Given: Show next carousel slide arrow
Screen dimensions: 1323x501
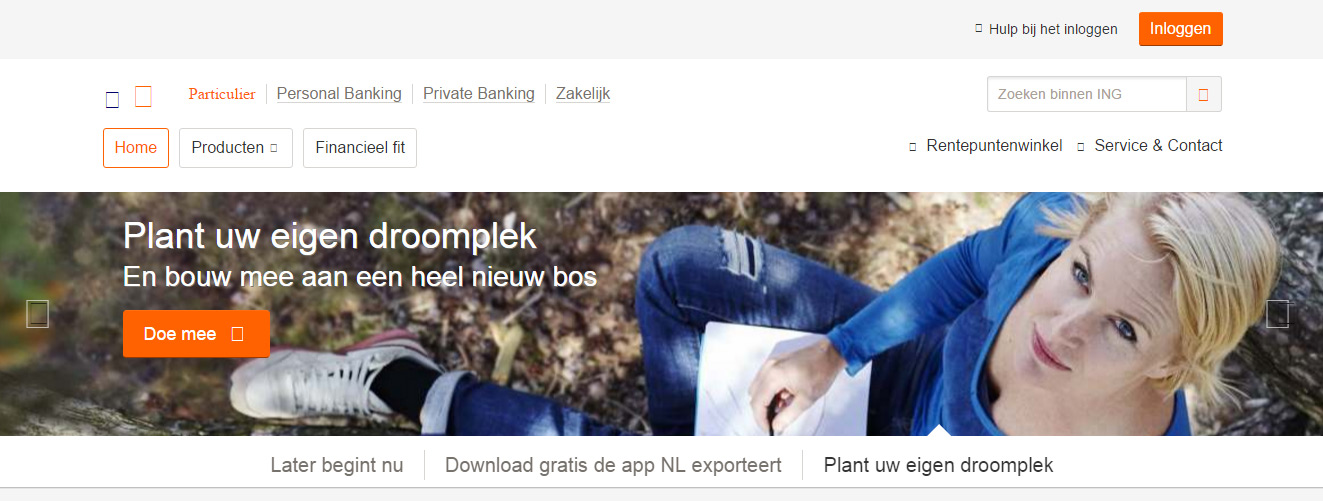Looking at the screenshot, I should (x=1278, y=314).
